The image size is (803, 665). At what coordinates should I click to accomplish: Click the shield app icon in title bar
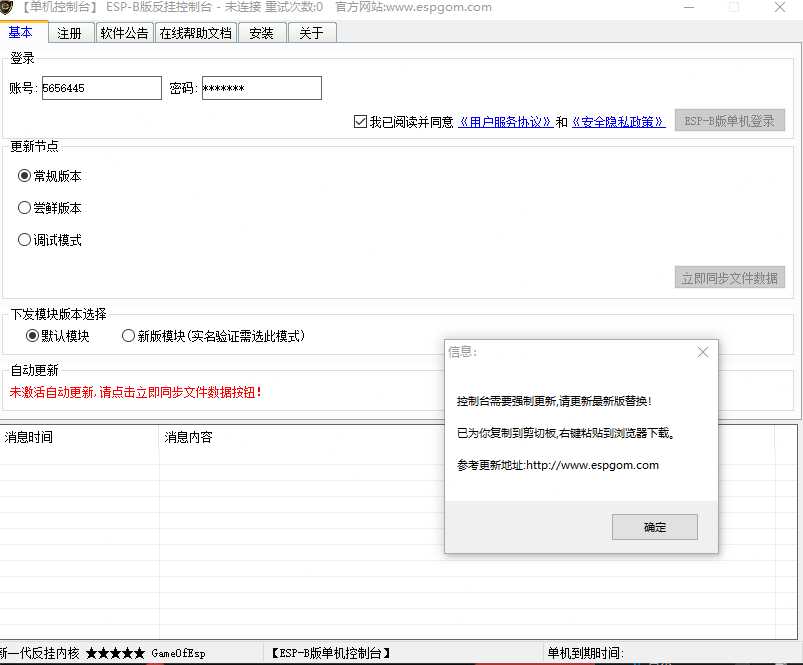(10, 7)
